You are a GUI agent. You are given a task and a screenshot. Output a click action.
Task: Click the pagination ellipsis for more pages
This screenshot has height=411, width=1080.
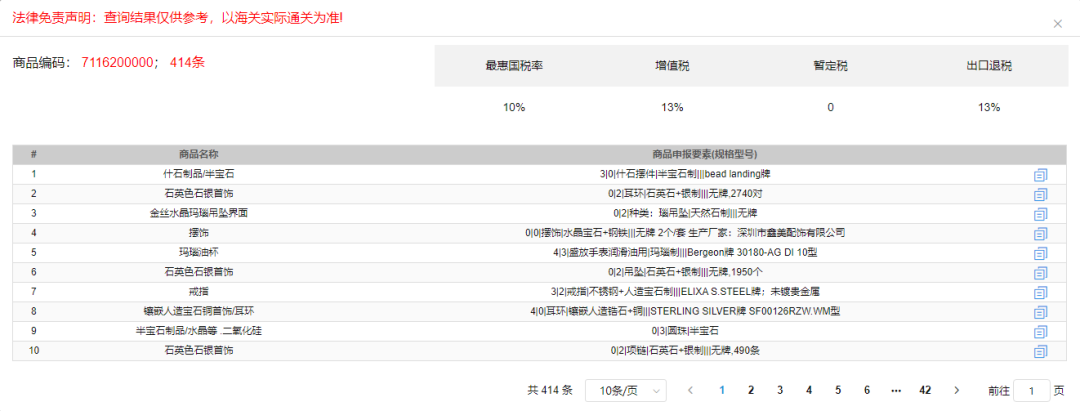895,390
